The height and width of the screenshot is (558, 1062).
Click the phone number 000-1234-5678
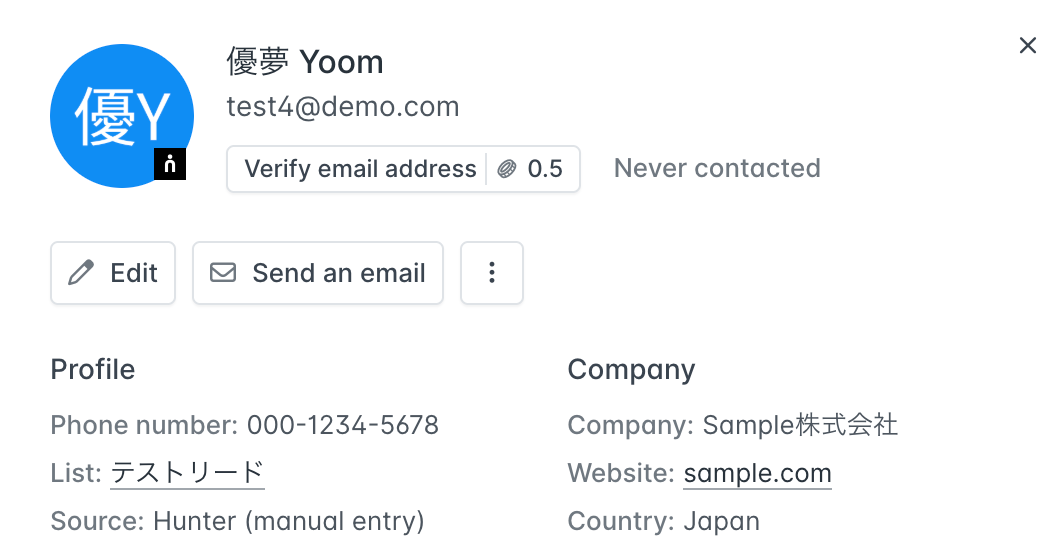(343, 425)
